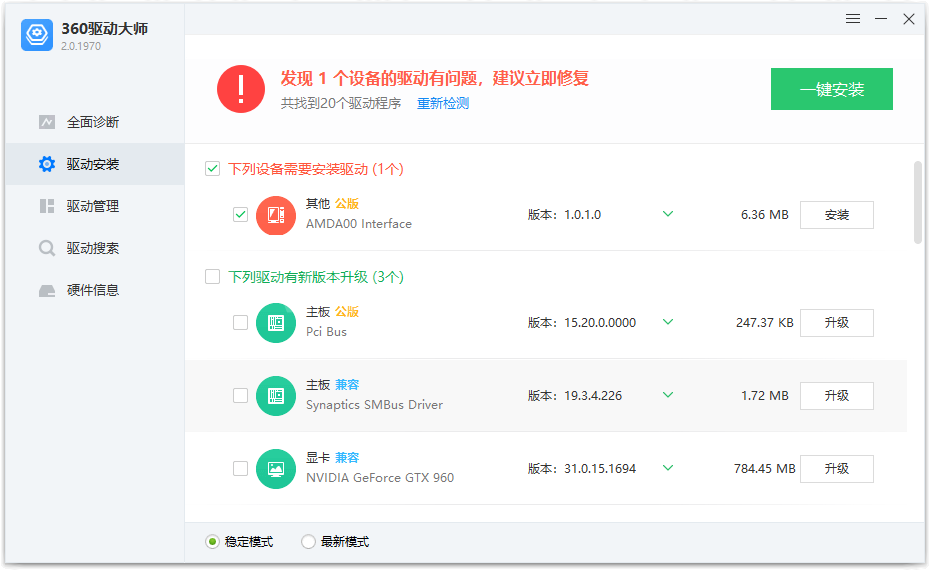Click the NVIDIA GeForce GTX 960 icon
This screenshot has height=570, width=930.
click(276, 469)
